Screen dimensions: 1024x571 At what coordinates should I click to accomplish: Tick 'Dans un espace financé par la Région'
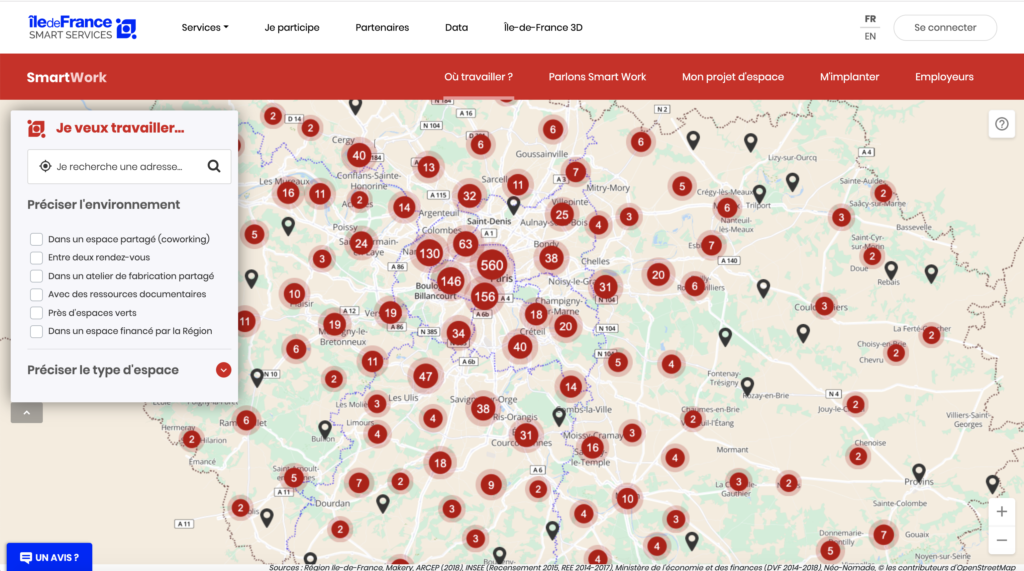[x=37, y=331]
